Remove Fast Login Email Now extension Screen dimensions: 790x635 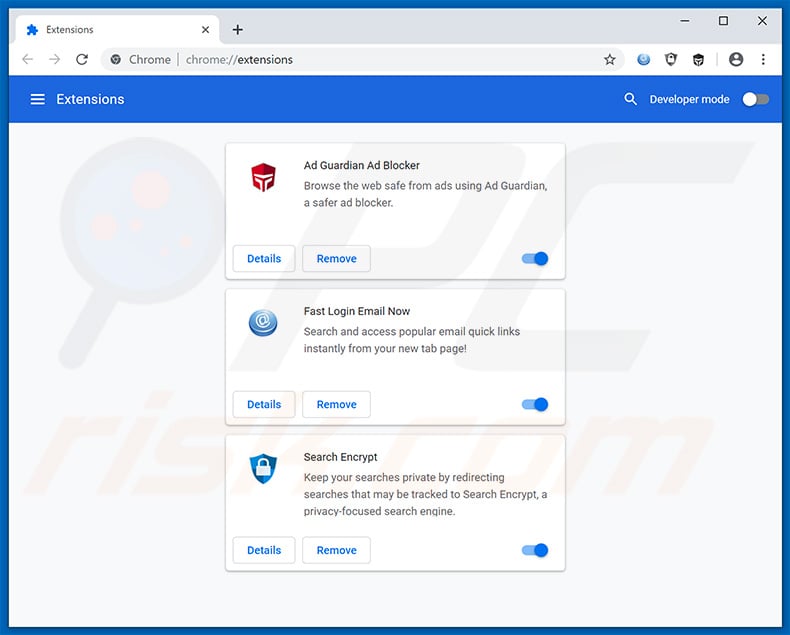337,404
